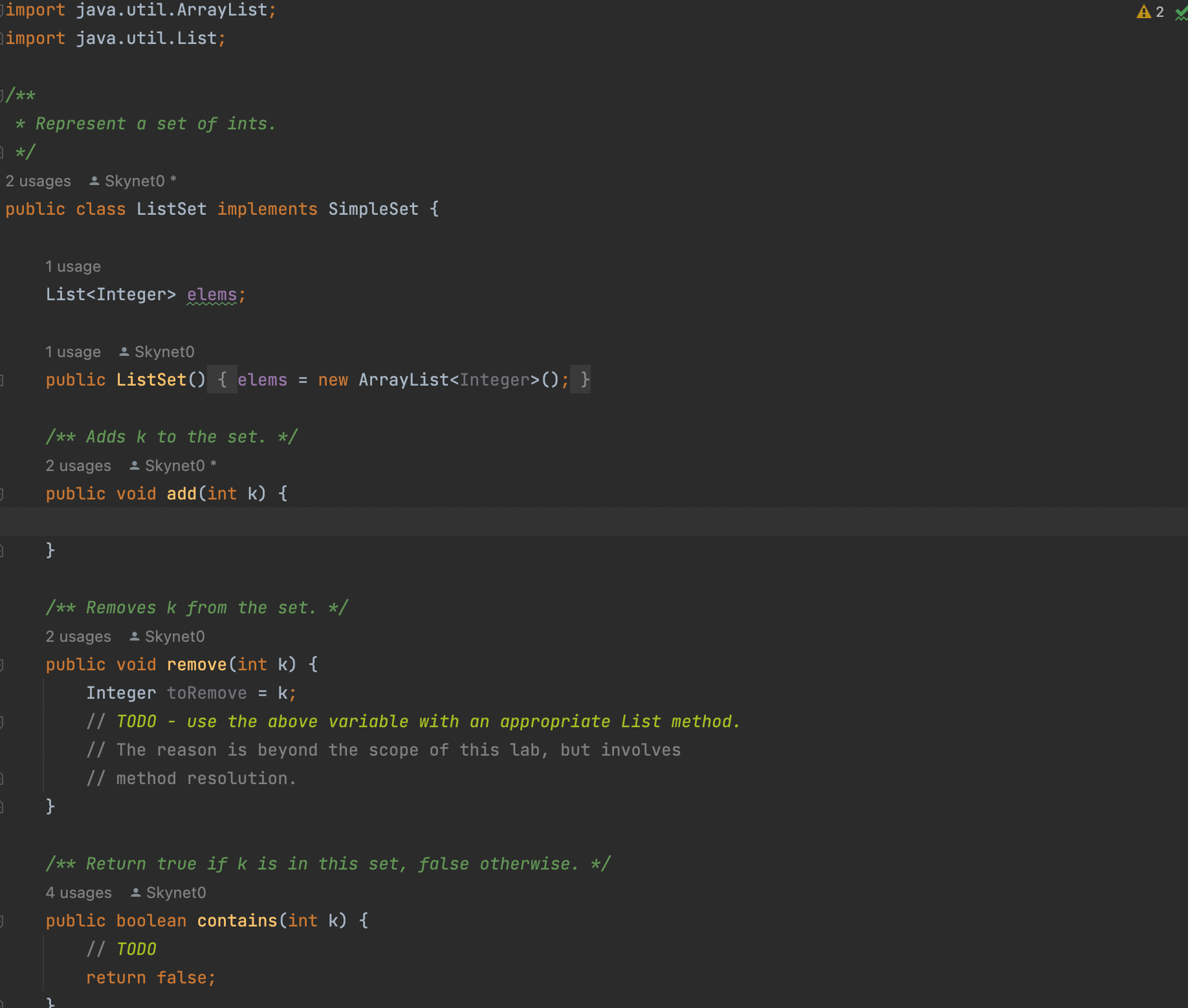
Task: Click the 2 usages hint above remove method
Action: 78,637
